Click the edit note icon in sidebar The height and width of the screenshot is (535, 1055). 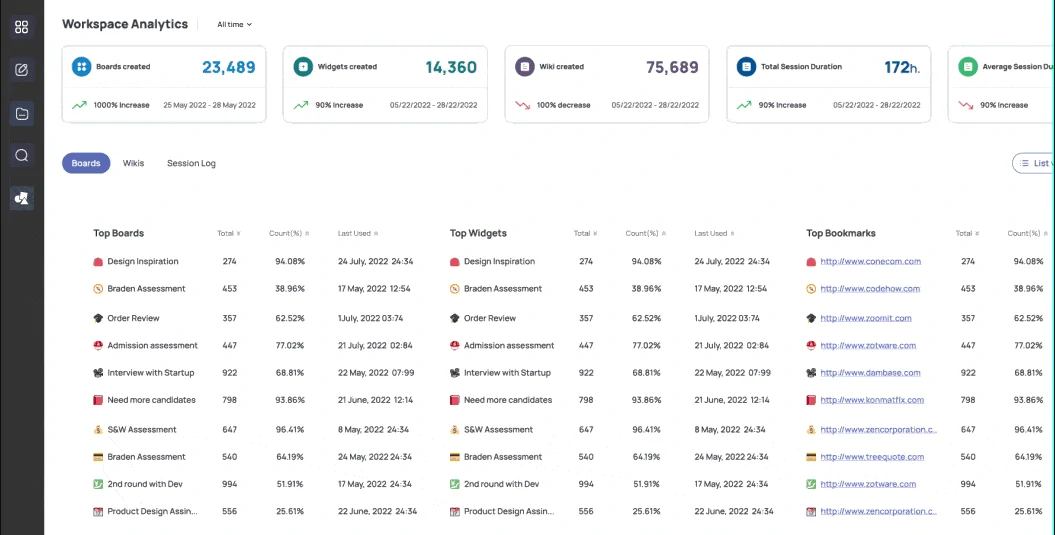tap(22, 69)
